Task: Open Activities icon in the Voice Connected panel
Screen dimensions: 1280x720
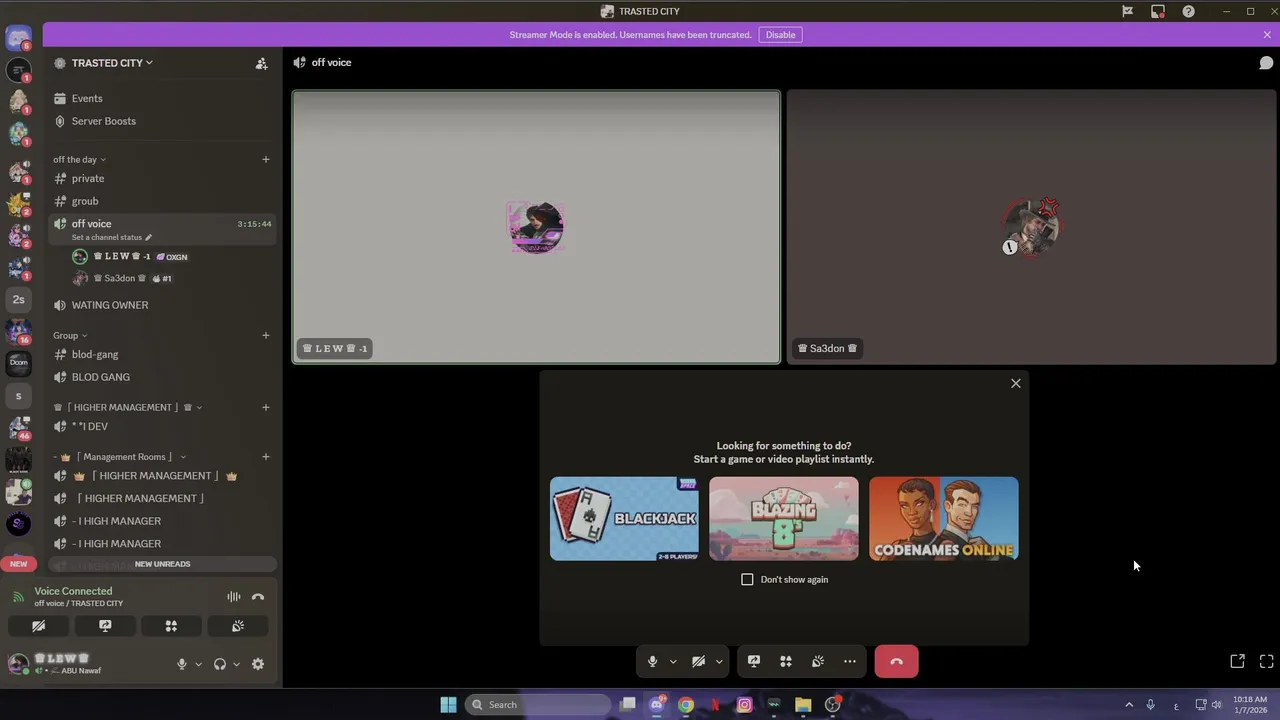Action: [171, 626]
